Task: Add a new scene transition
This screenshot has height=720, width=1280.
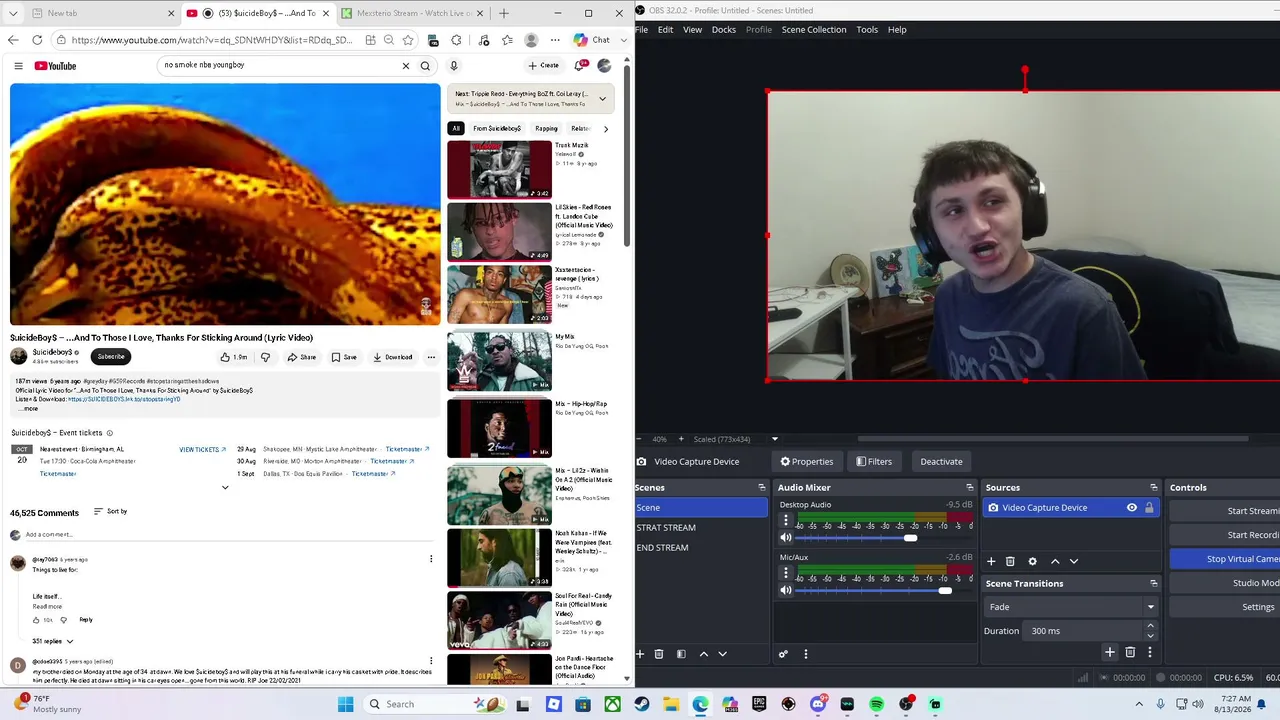Action: click(x=1109, y=652)
